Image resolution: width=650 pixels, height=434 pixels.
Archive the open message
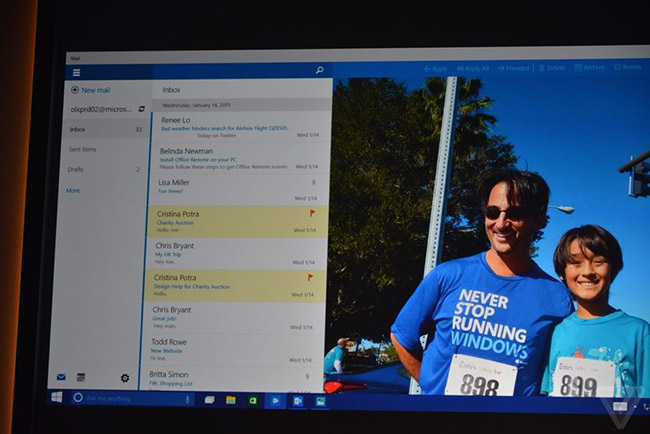click(x=590, y=69)
